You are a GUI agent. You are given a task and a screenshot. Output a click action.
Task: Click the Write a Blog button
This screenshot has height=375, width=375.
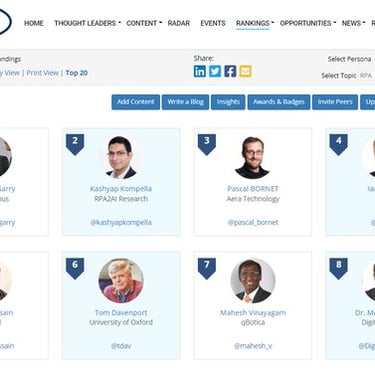[x=186, y=102]
